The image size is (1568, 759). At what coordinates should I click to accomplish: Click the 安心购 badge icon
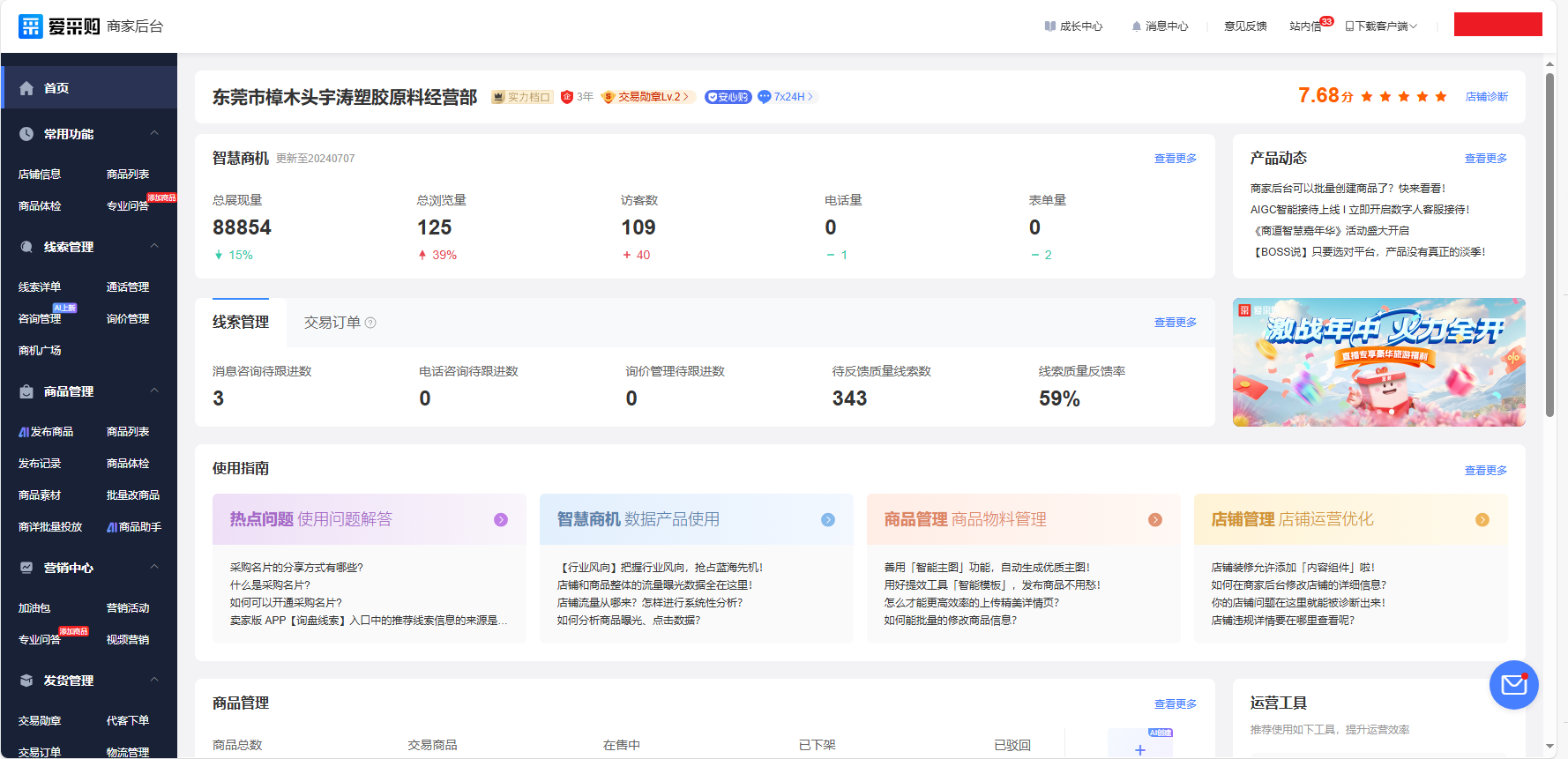728,97
